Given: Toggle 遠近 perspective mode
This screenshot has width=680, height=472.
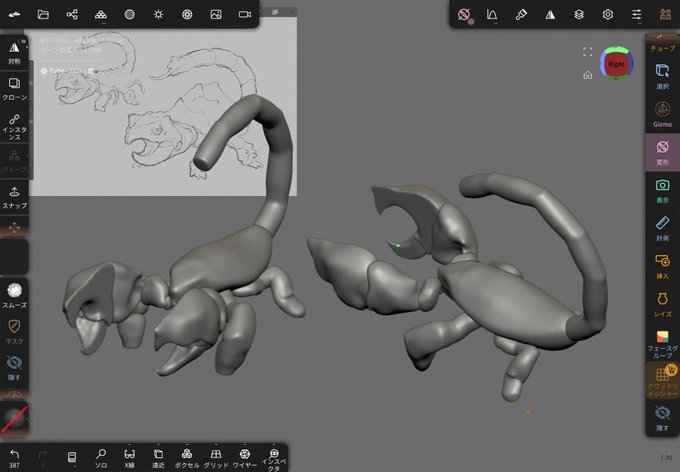Looking at the screenshot, I should pos(158,458).
